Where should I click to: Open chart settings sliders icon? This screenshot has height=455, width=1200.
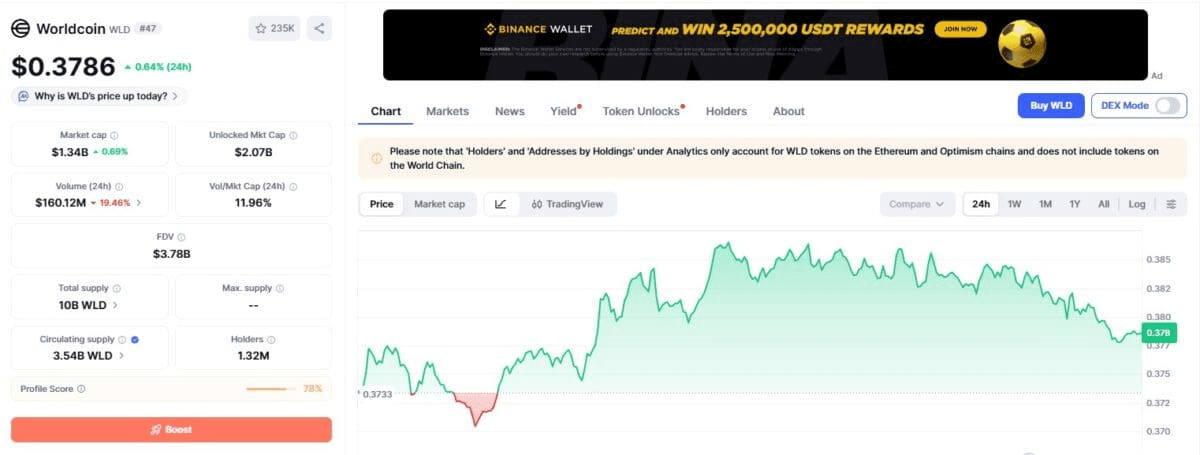[x=1171, y=204]
